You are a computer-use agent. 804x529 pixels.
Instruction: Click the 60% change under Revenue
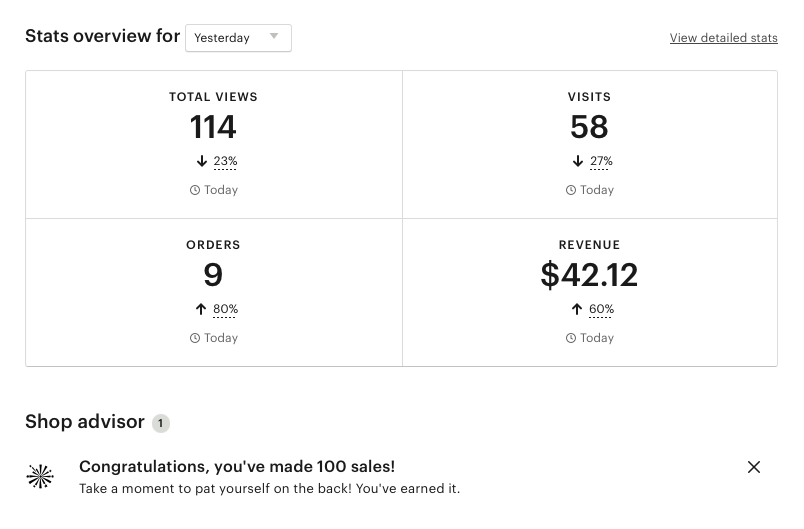pyautogui.click(x=601, y=309)
